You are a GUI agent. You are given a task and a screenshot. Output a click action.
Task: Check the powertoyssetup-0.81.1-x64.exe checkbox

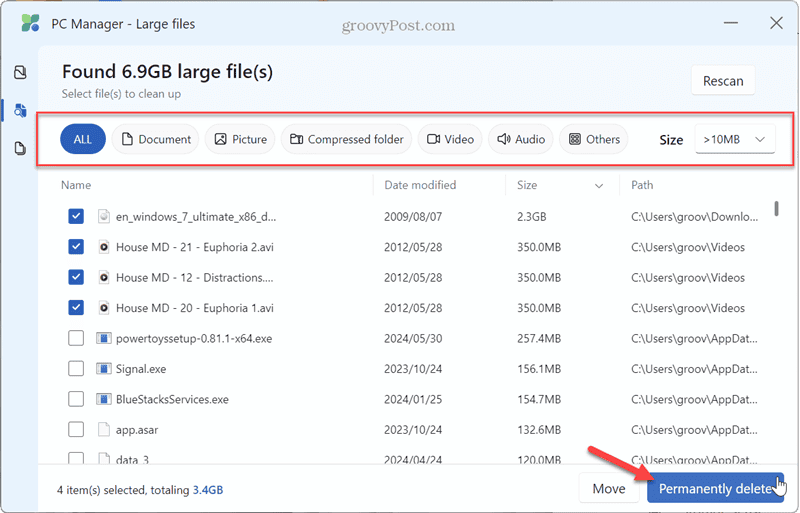pyautogui.click(x=76, y=338)
